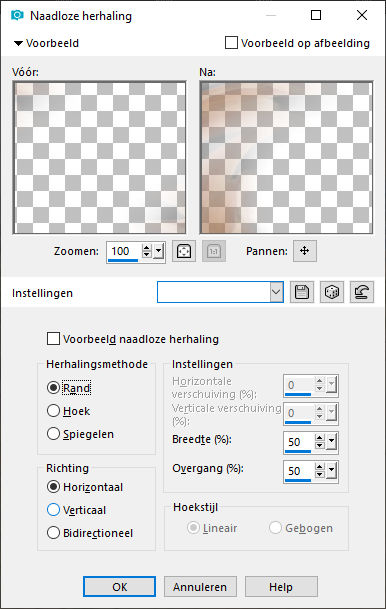
Task: Click the Na preview pane
Action: [287, 158]
